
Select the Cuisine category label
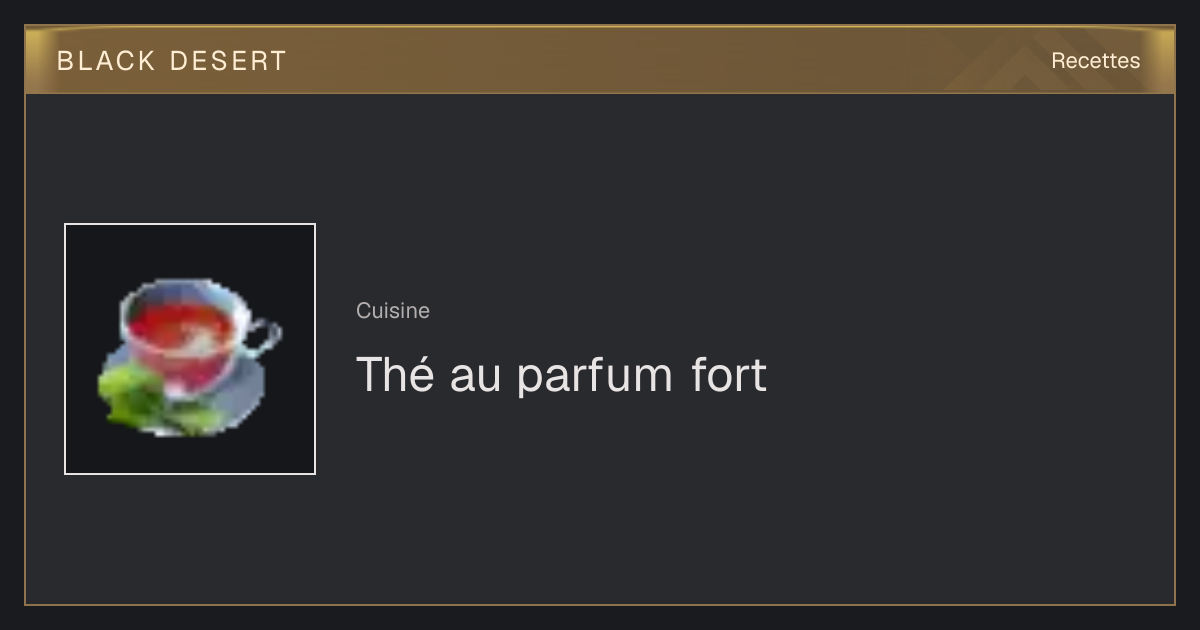tap(393, 311)
